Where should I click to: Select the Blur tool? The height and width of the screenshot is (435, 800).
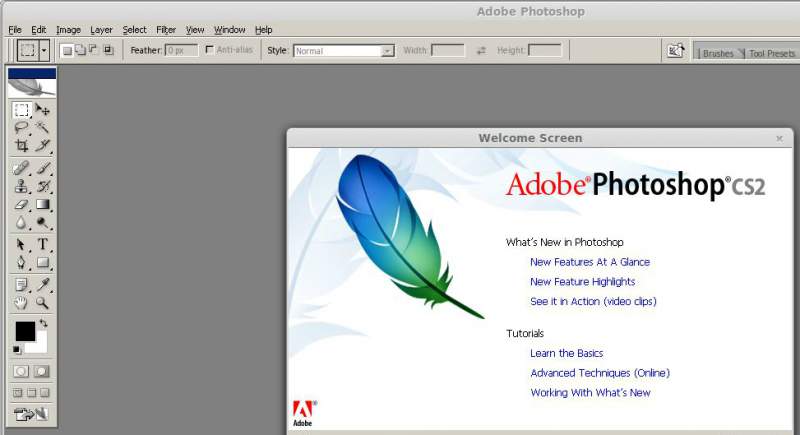(x=21, y=223)
